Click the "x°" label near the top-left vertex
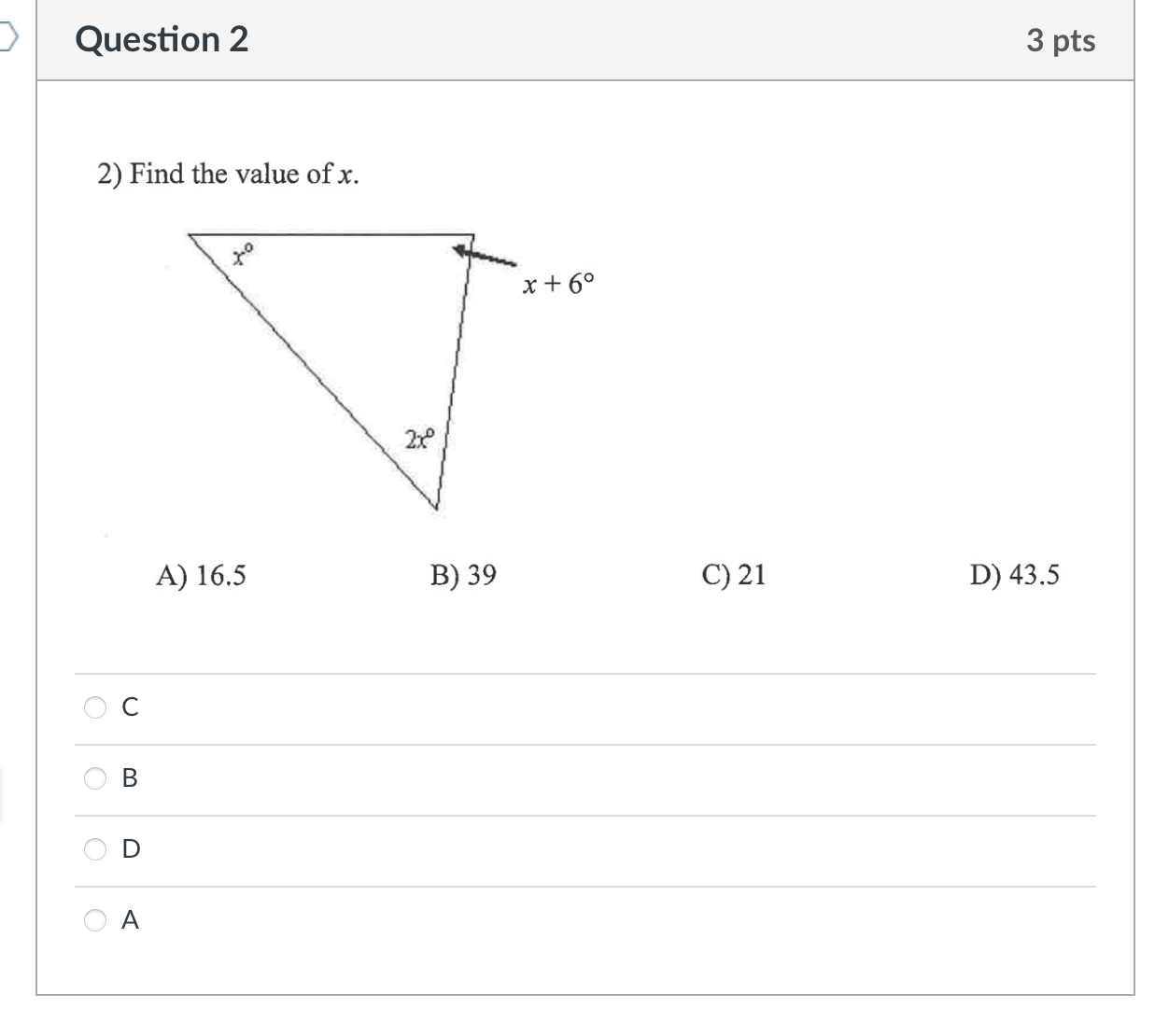The width and height of the screenshot is (1169, 1036). click(244, 254)
